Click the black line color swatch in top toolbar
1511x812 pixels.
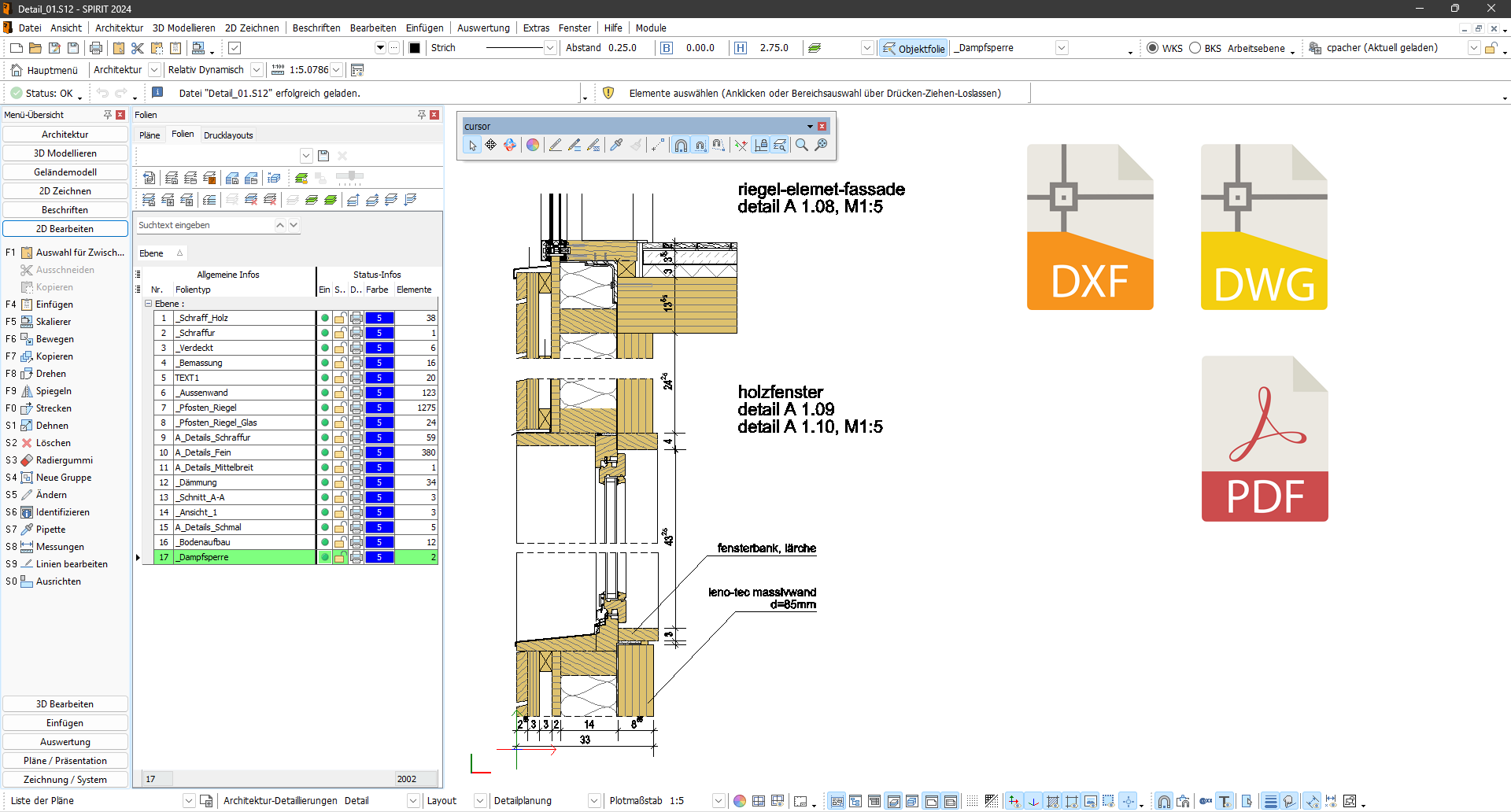415,47
